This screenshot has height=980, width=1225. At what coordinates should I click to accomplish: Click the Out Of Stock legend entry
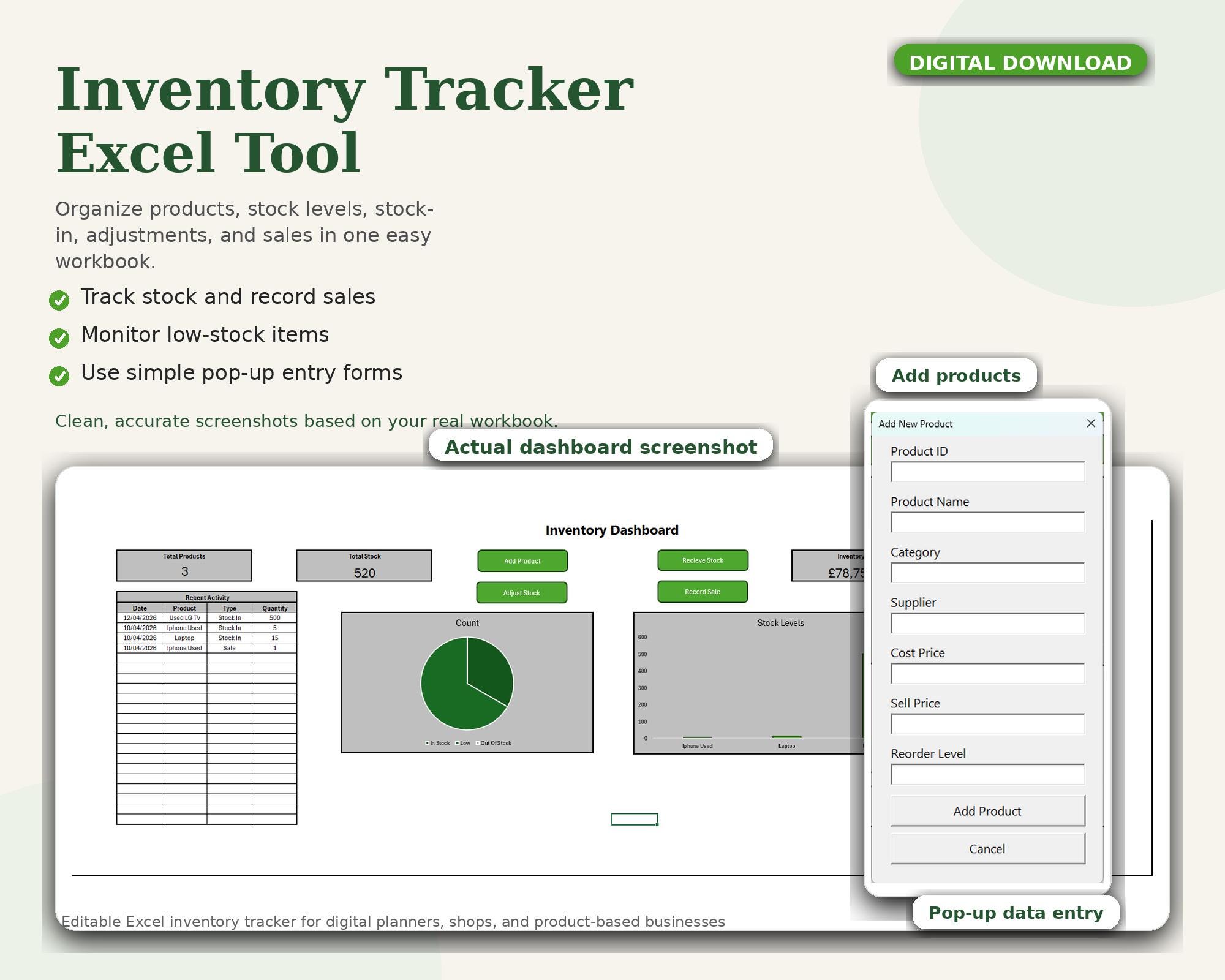coord(494,743)
